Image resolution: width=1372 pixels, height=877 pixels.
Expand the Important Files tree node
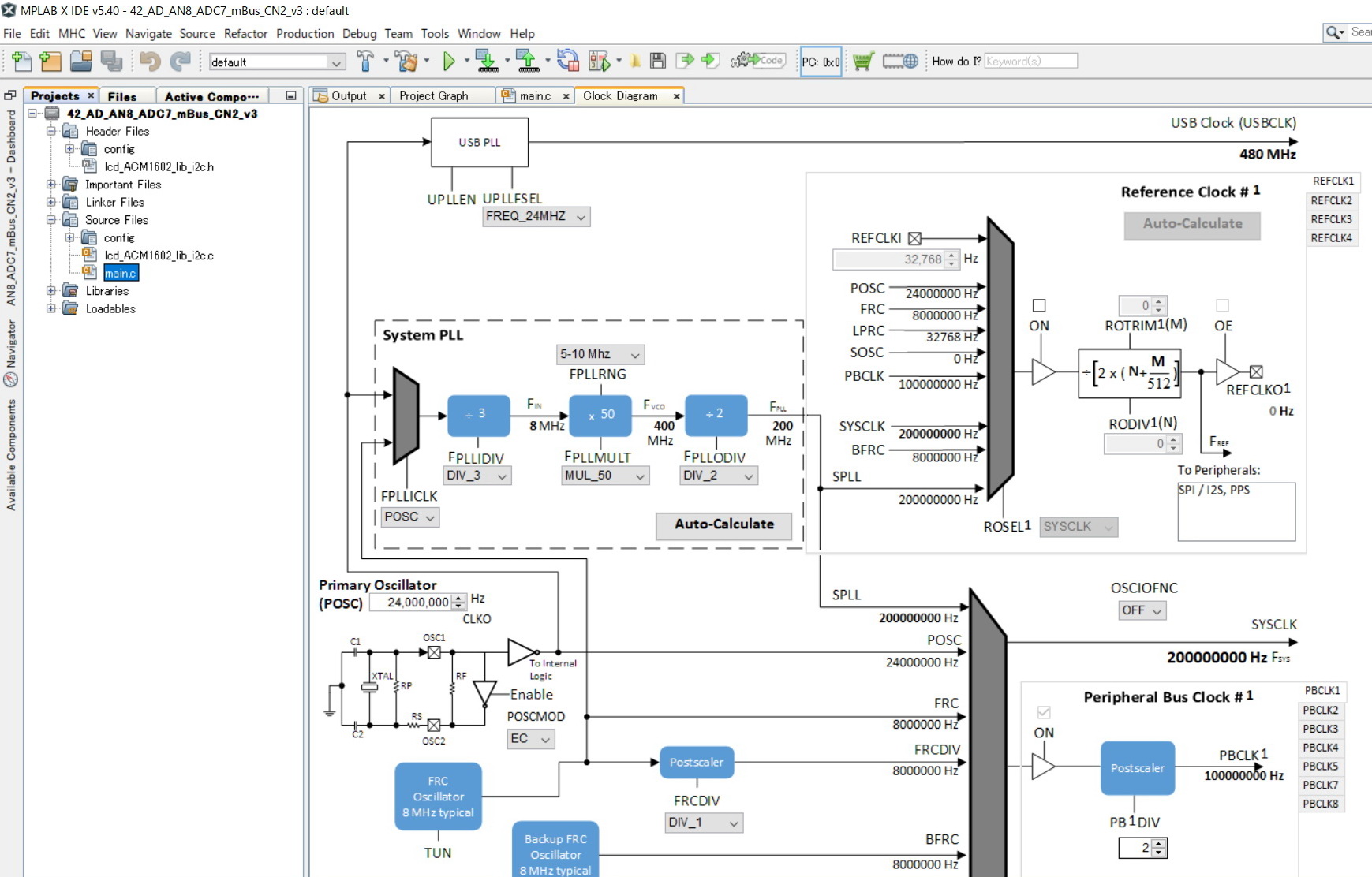point(51,185)
